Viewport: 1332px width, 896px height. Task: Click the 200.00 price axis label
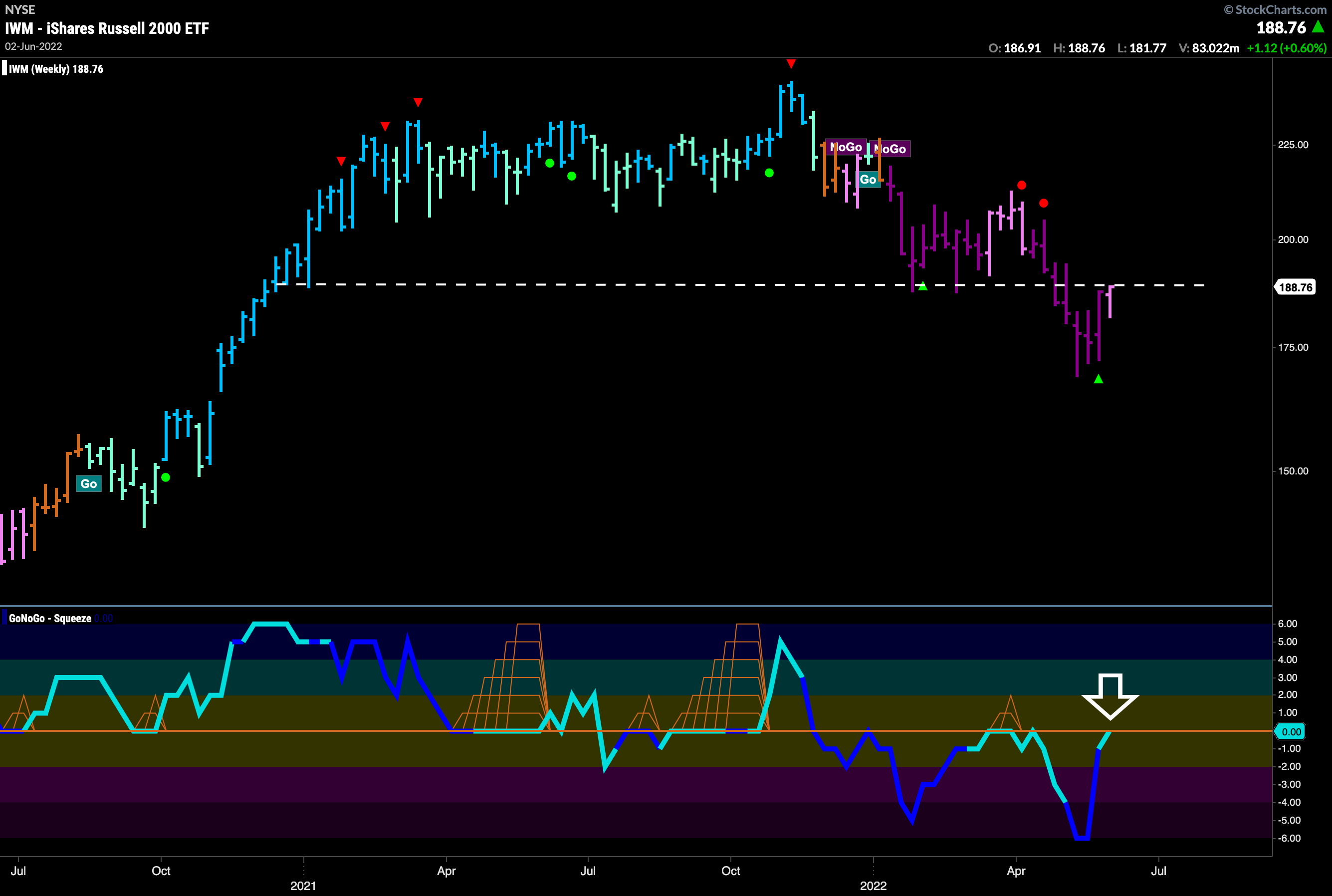(1293, 239)
